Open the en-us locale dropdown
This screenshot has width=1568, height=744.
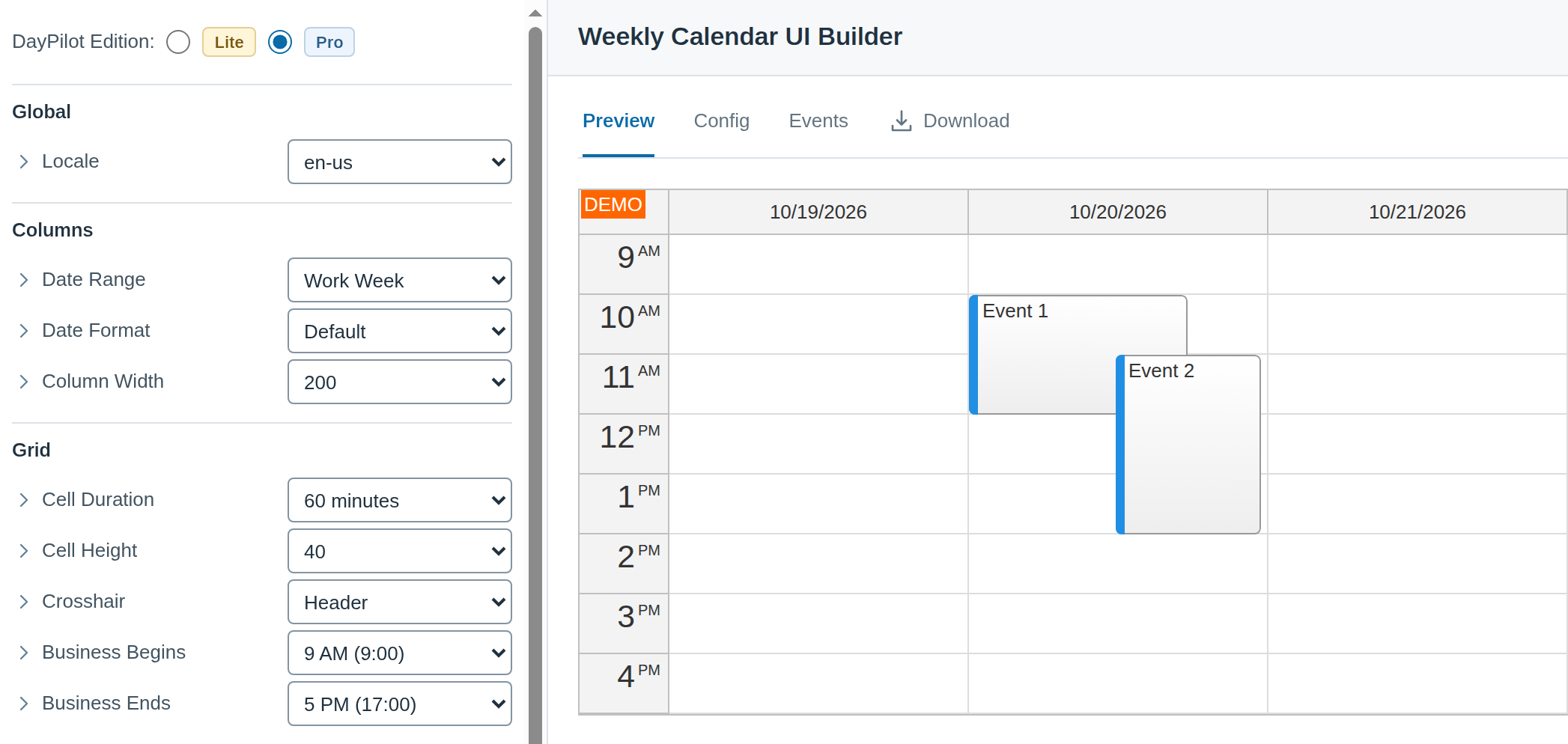(x=400, y=162)
